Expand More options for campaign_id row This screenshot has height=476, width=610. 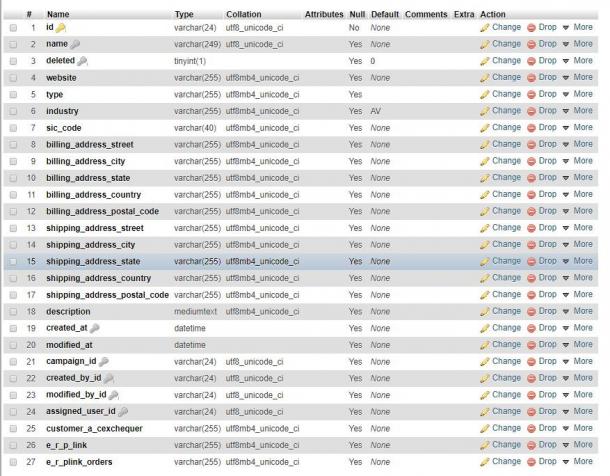tap(578, 361)
